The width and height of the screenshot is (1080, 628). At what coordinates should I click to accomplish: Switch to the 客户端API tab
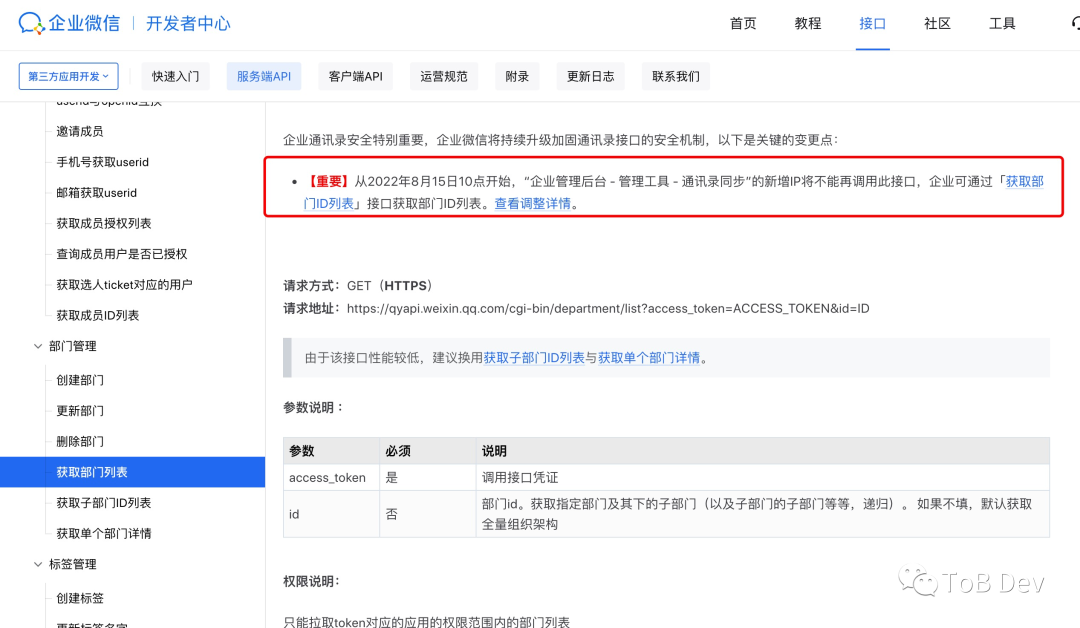(x=355, y=75)
